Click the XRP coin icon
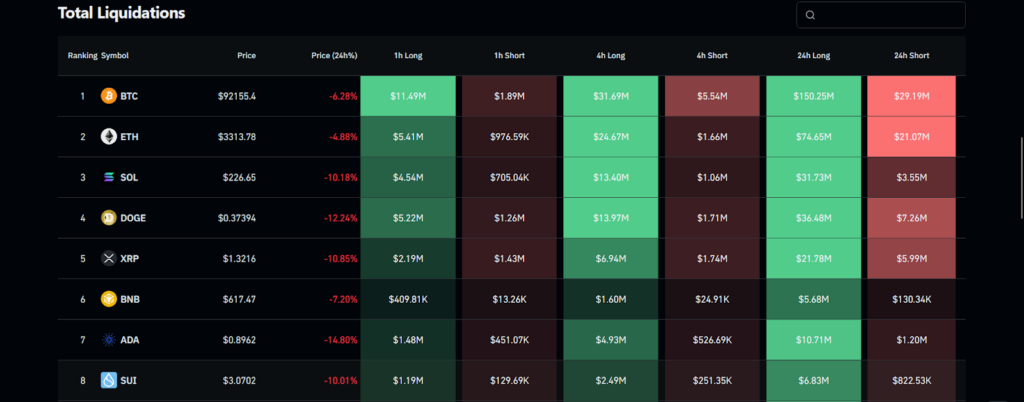Image resolution: width=1024 pixels, height=402 pixels. [x=108, y=258]
